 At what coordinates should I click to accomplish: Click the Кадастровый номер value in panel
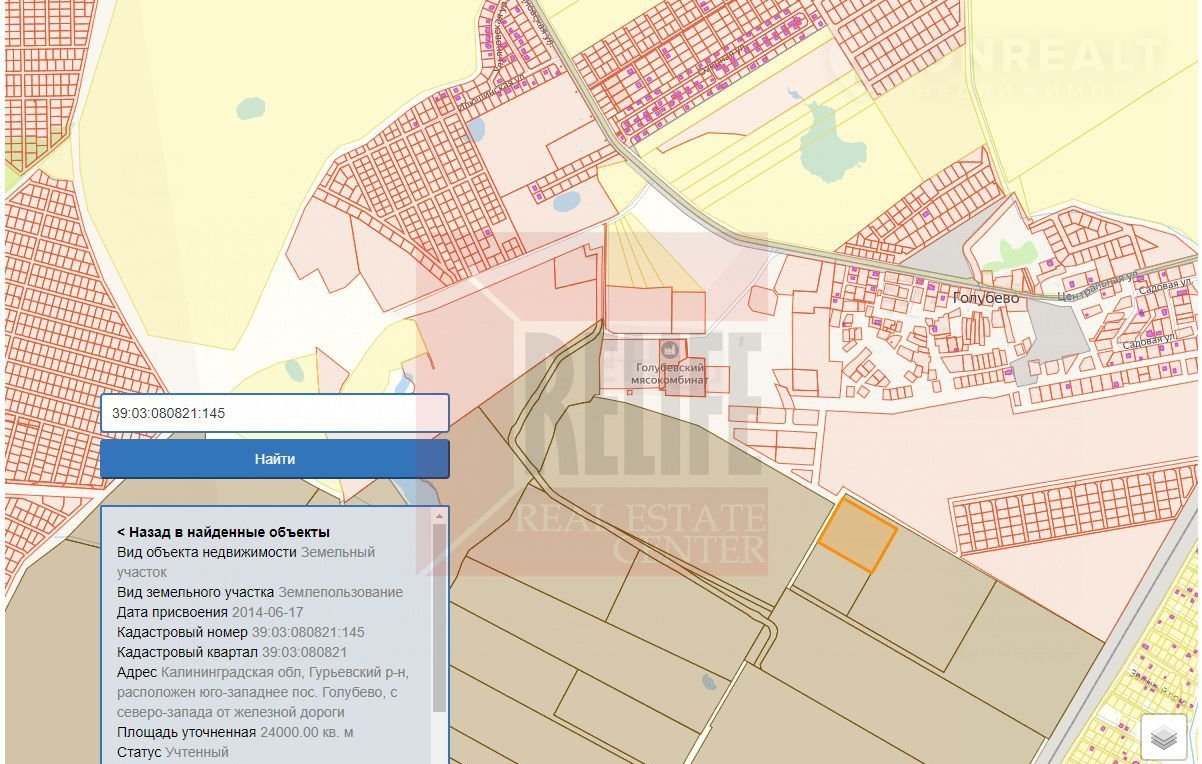pyautogui.click(x=308, y=632)
